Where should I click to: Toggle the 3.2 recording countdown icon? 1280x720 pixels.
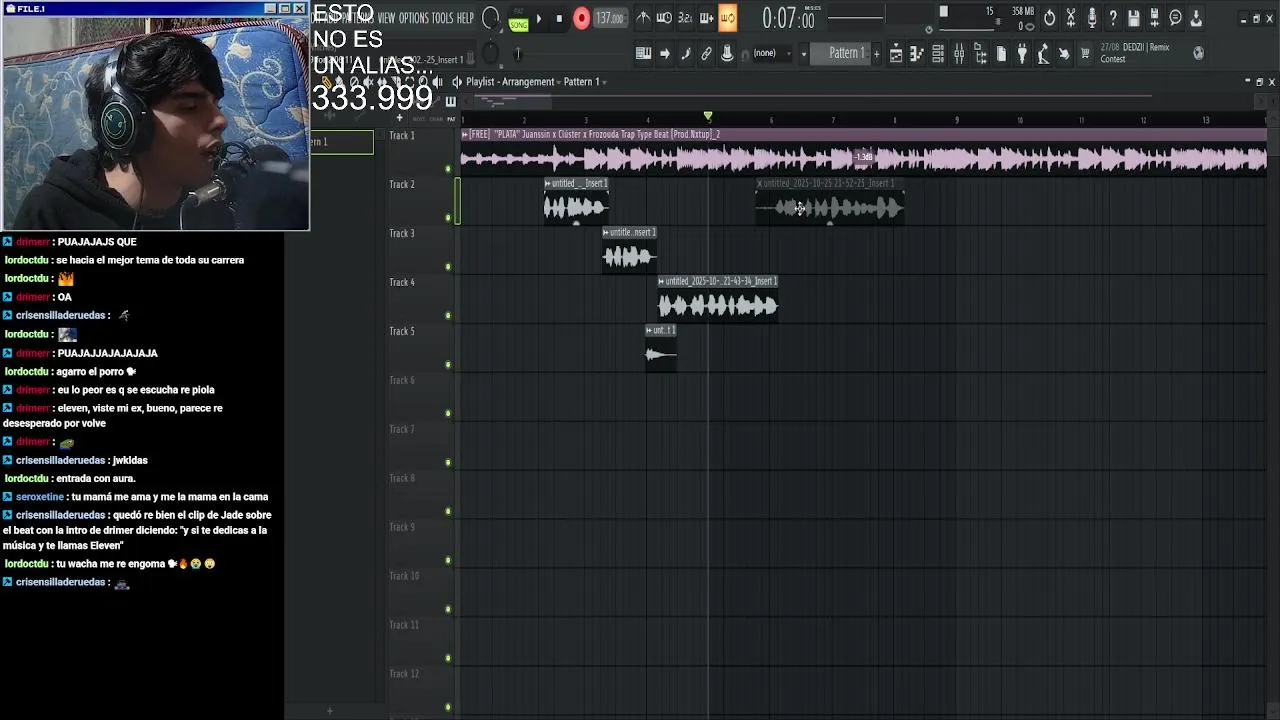(x=685, y=18)
